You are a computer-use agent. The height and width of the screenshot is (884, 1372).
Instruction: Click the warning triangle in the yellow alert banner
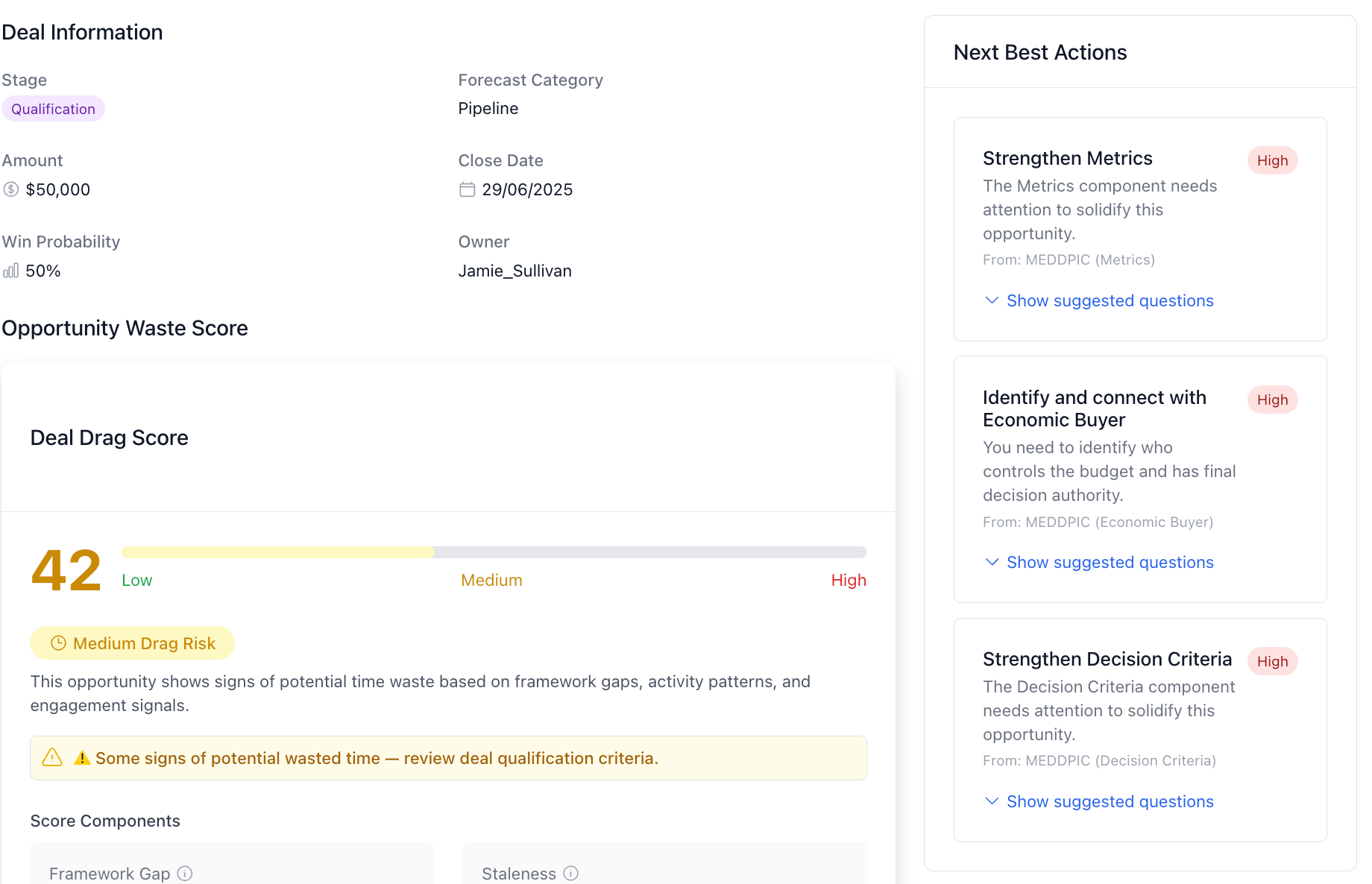coord(51,758)
